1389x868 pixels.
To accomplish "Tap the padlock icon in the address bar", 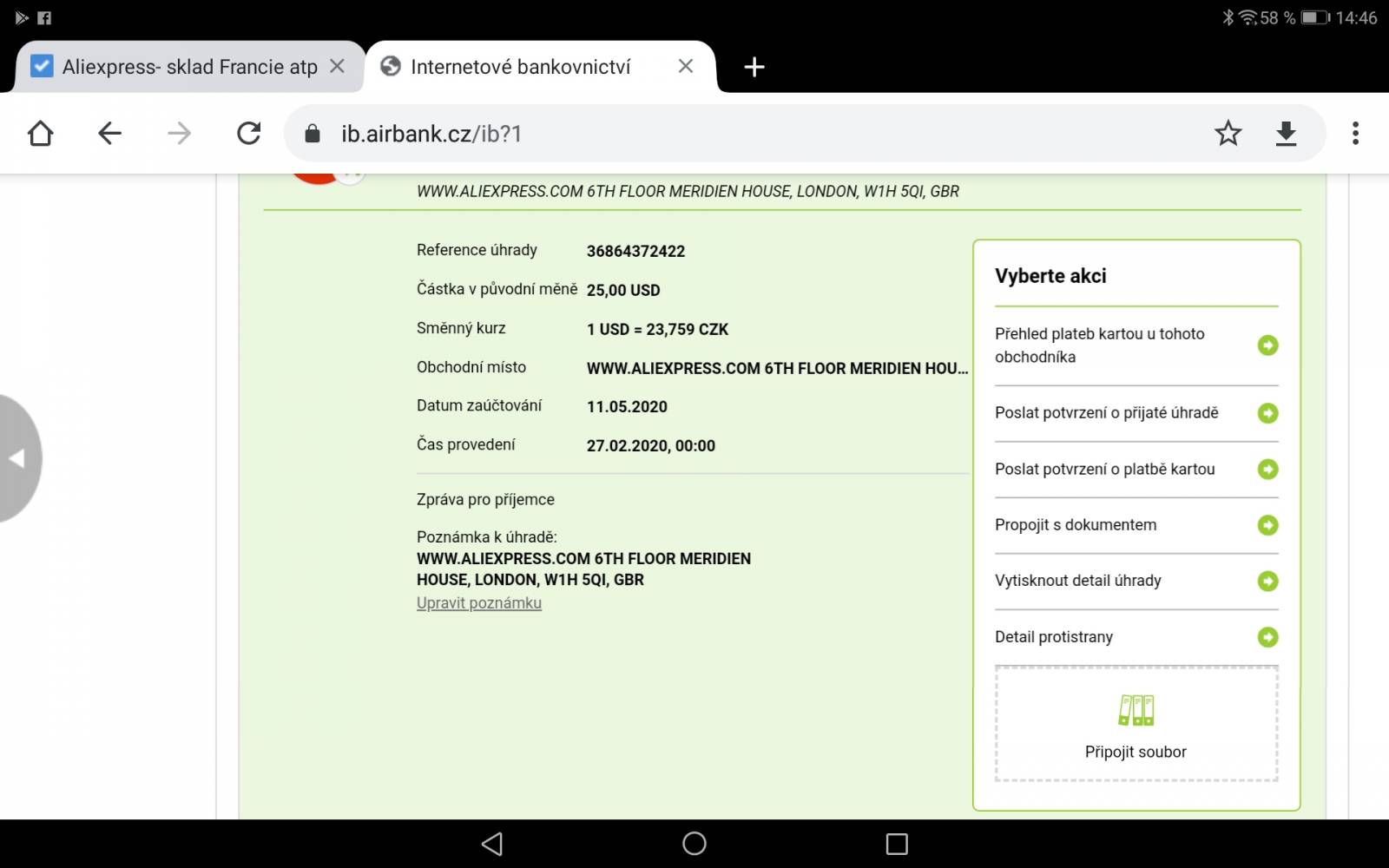I will [313, 134].
